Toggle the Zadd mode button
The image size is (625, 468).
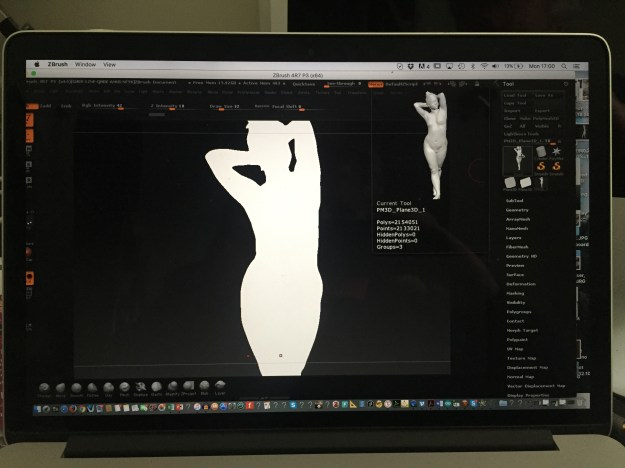pos(44,104)
